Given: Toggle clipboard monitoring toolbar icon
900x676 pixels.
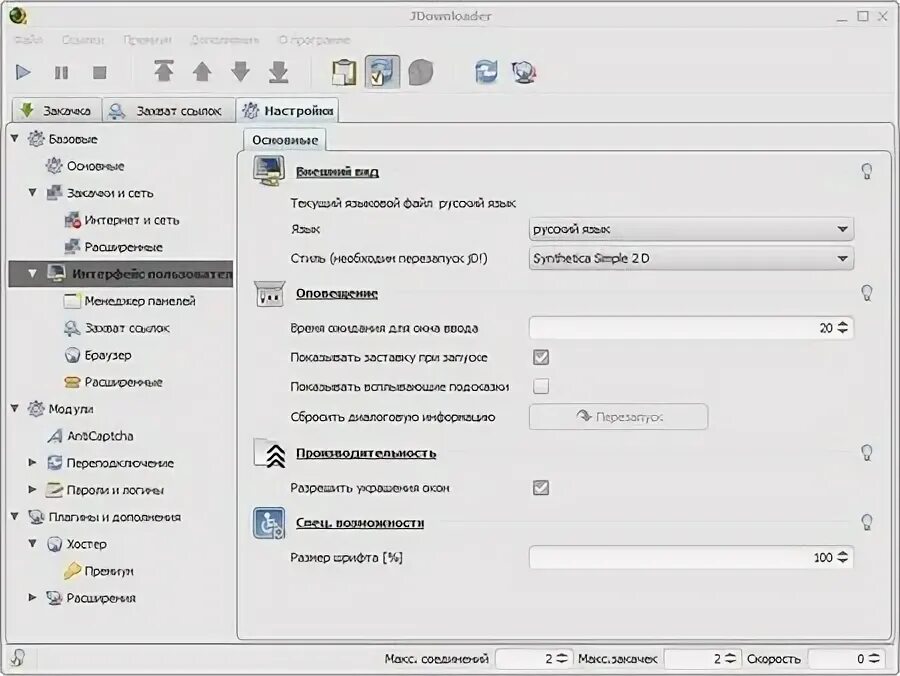Looking at the screenshot, I should point(344,72).
